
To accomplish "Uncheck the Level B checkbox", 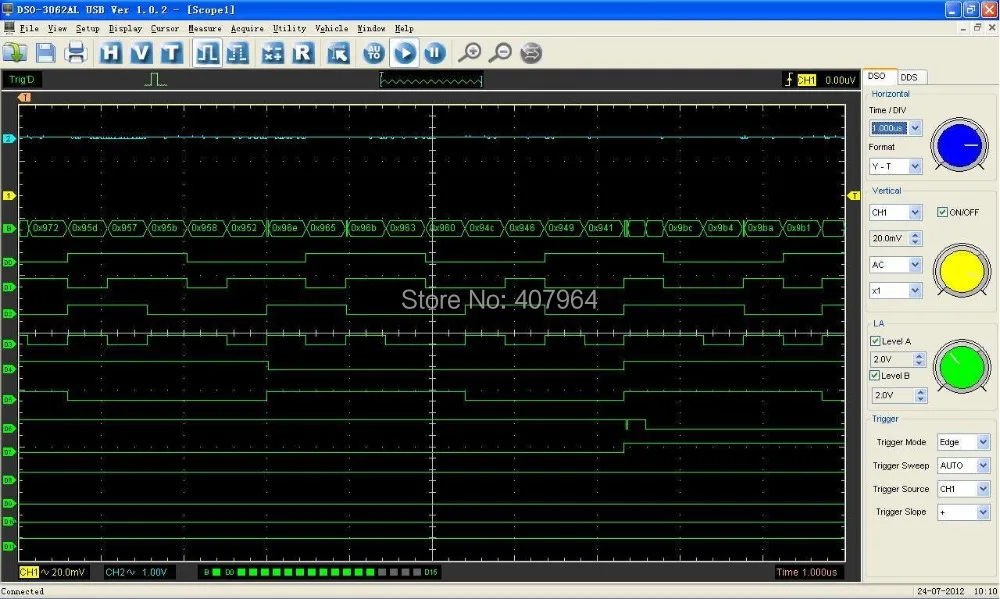I will click(x=876, y=376).
